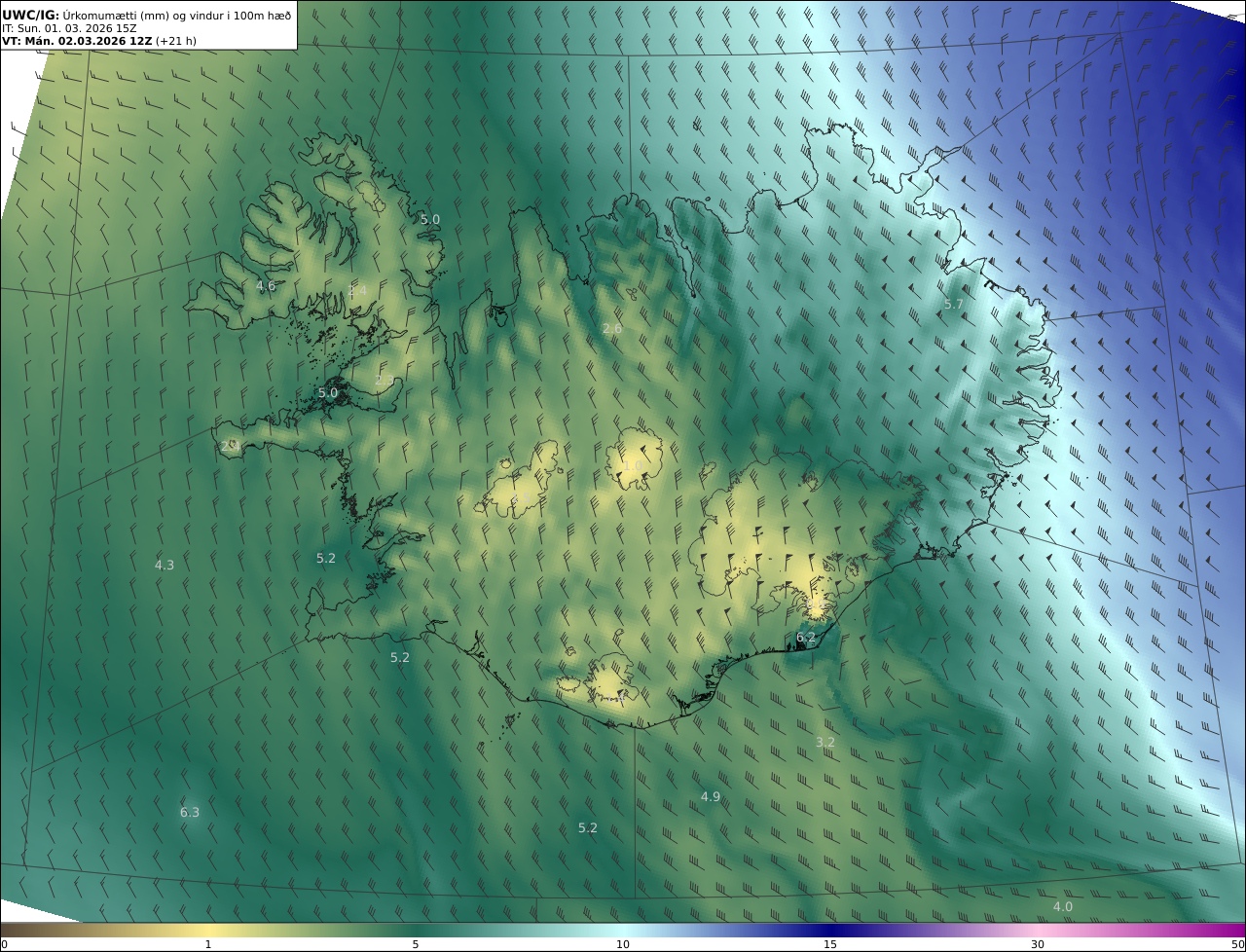Click the 5.2 value left of the 4.9 label
This screenshot has height=952, width=1246.
[588, 828]
